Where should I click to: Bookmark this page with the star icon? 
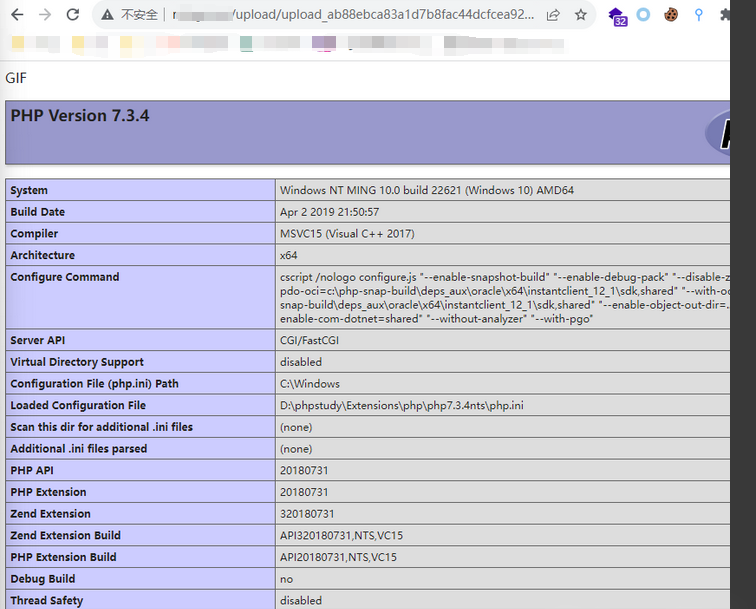coord(580,15)
